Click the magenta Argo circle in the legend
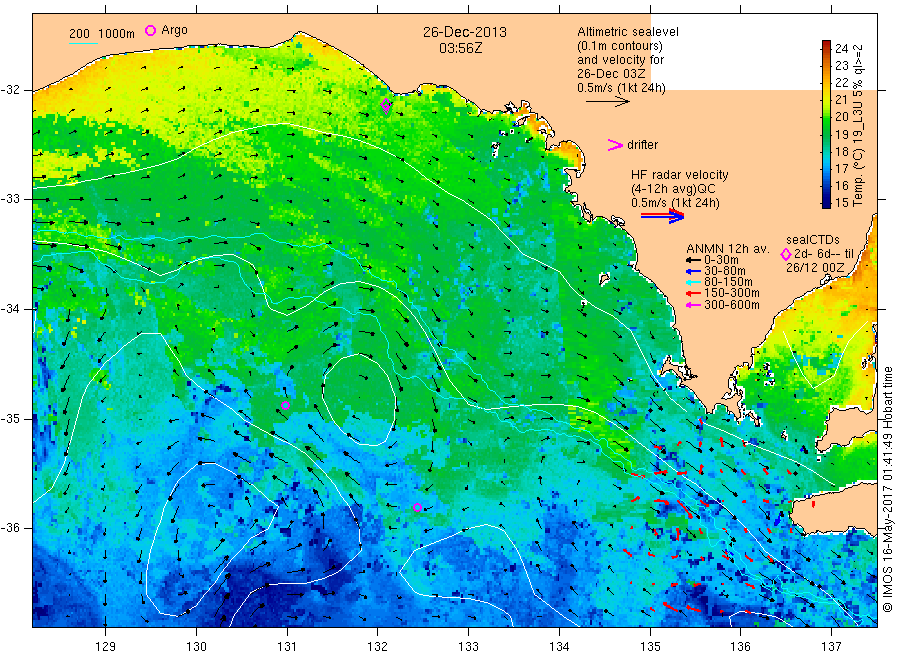Screen dimensions: 900x660 point(150,30)
